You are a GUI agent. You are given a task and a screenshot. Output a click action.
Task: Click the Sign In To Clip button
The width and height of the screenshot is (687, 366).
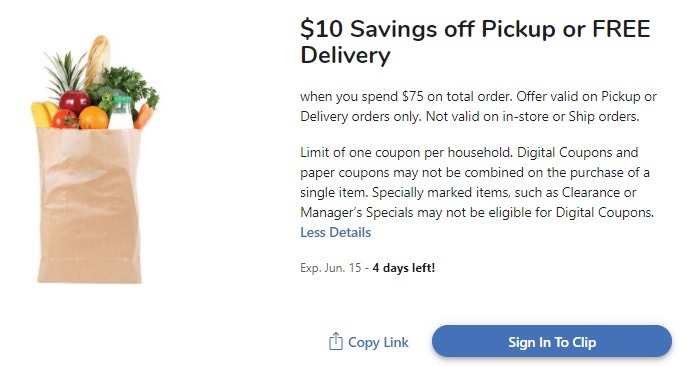tap(552, 342)
